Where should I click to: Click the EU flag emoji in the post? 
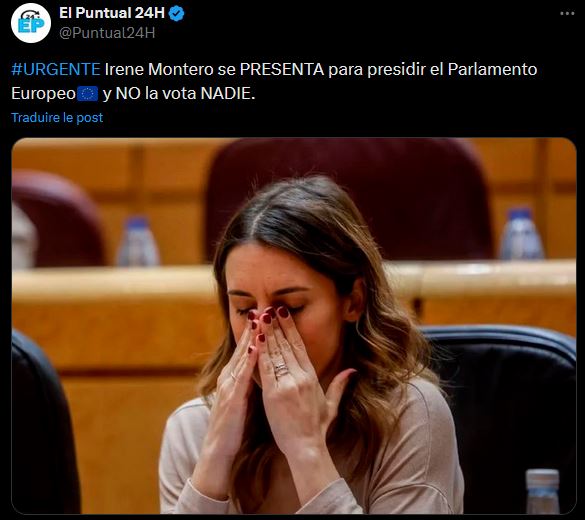(88, 94)
